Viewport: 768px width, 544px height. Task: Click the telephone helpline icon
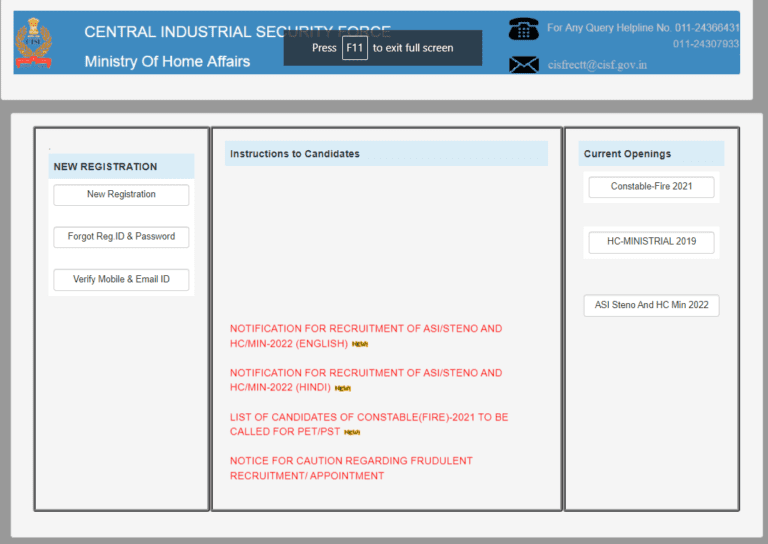click(x=524, y=29)
